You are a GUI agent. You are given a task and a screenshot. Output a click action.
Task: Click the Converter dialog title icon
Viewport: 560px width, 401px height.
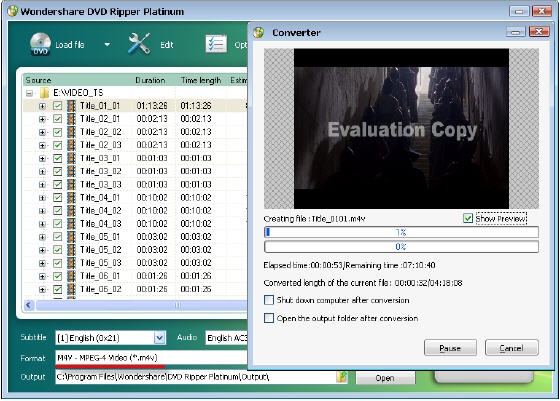coord(259,32)
